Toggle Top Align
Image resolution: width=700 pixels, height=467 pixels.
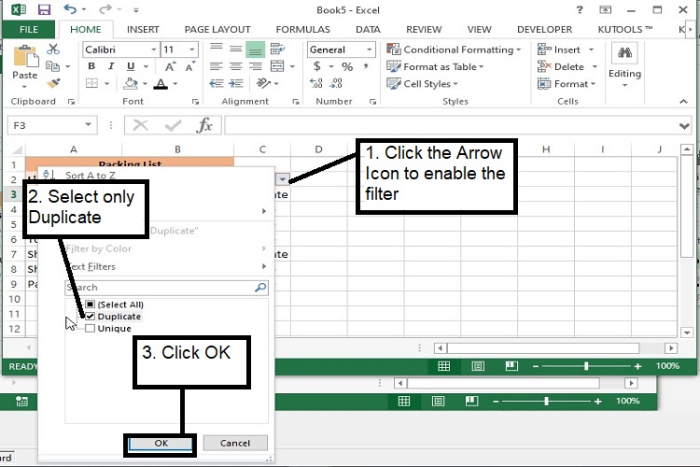point(216,49)
